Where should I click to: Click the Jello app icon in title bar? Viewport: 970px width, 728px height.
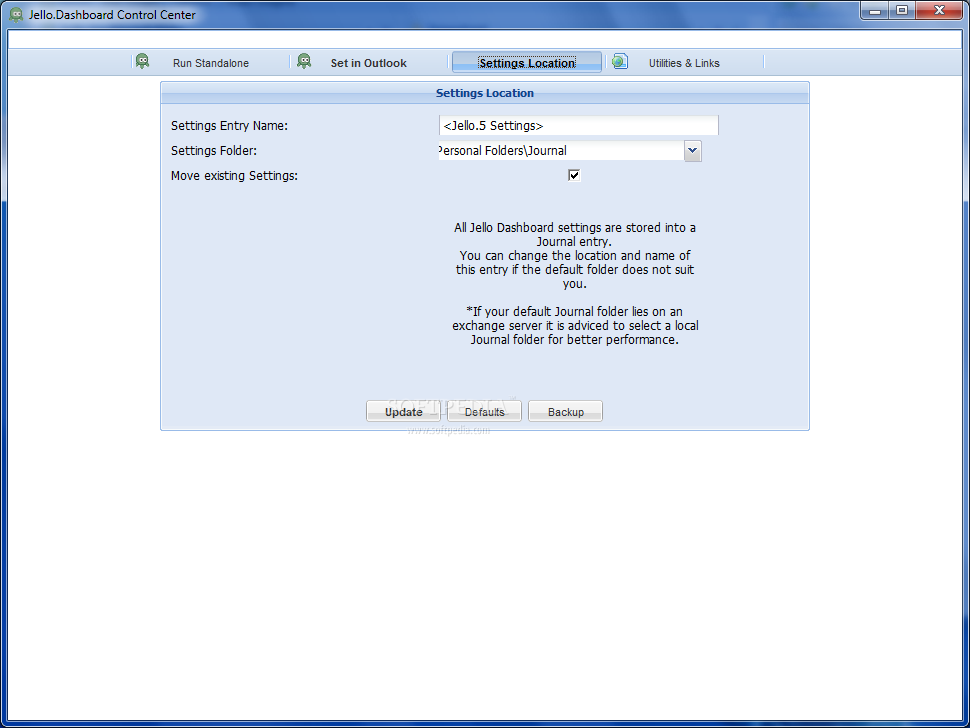[x=16, y=14]
